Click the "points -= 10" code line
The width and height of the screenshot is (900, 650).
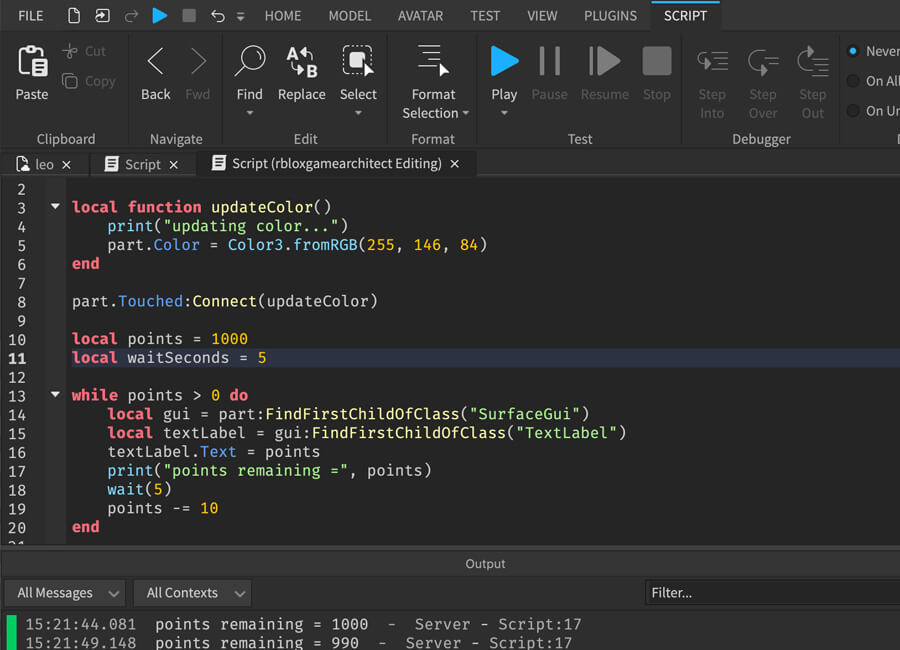tap(162, 508)
